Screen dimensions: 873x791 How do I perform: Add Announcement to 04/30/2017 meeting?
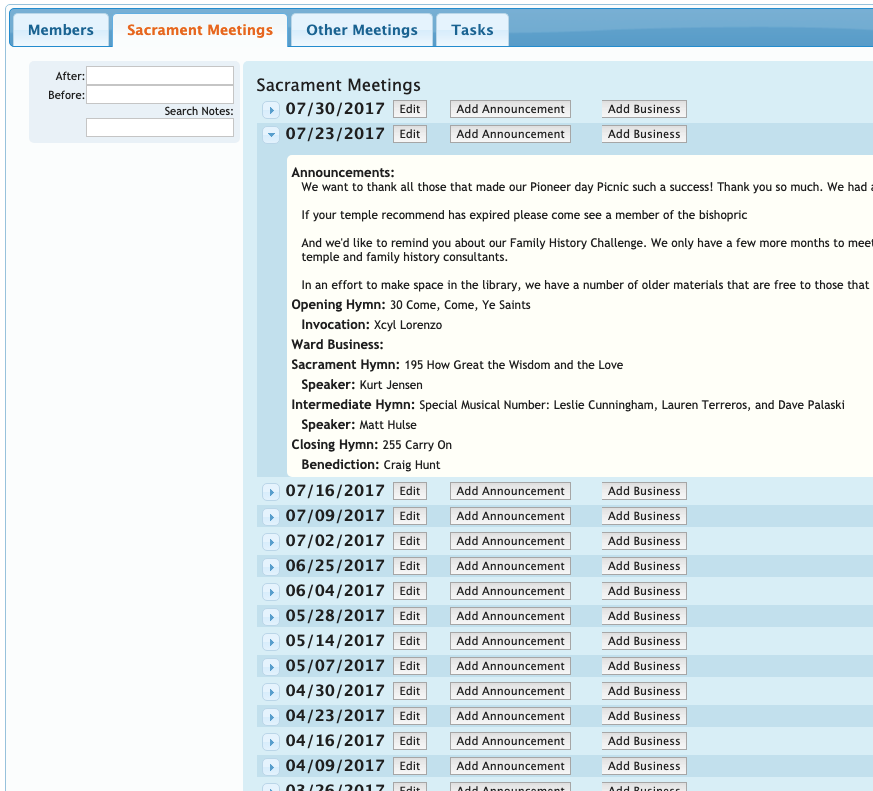(x=511, y=691)
